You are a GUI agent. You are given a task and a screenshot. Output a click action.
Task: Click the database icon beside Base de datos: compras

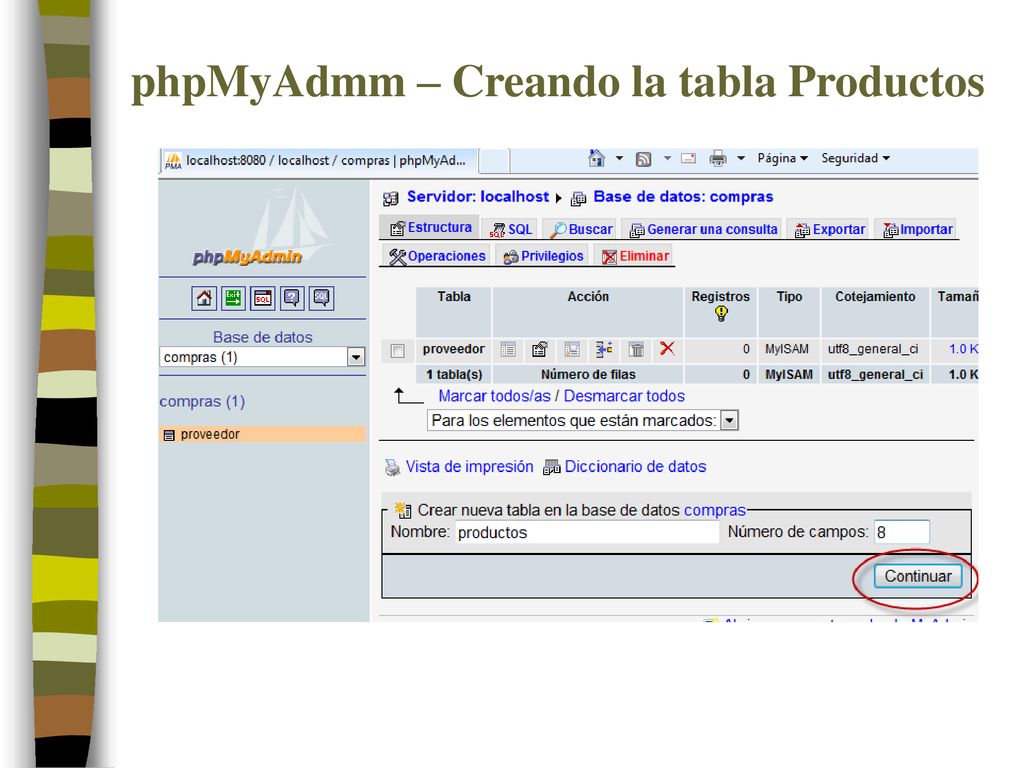pyautogui.click(x=578, y=199)
